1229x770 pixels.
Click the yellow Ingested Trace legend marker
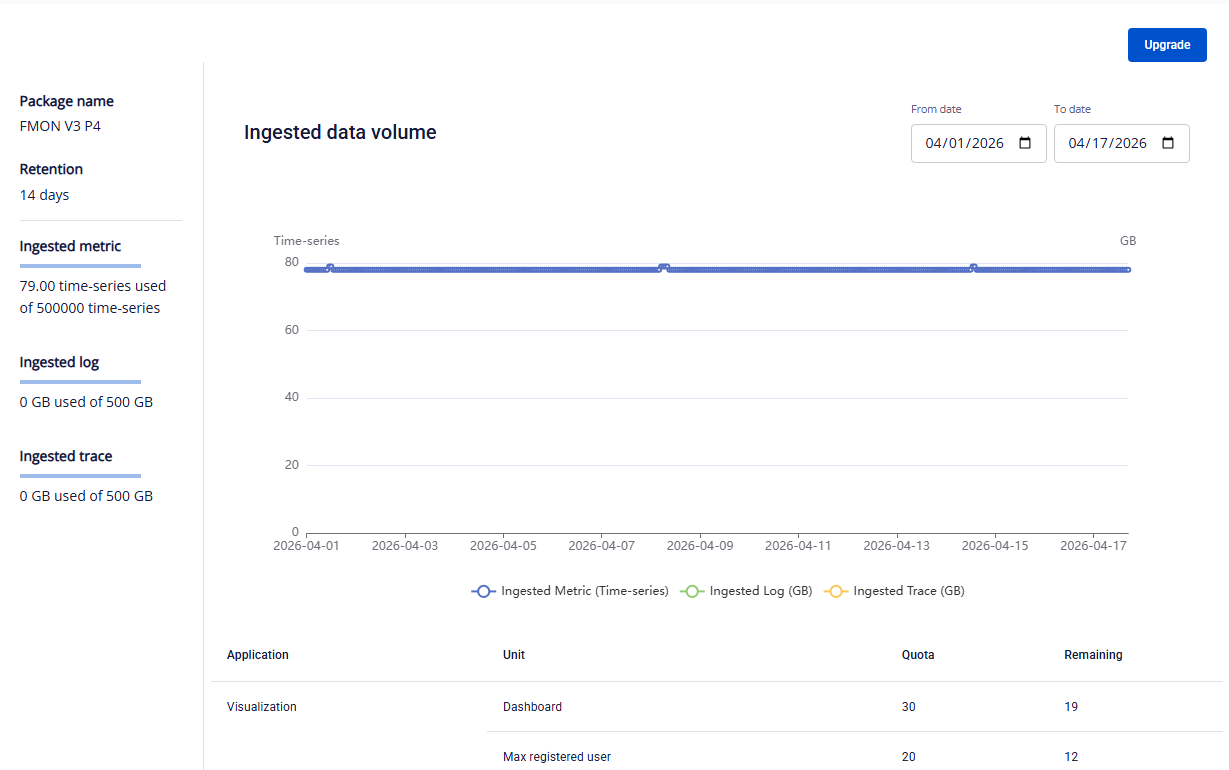836,591
